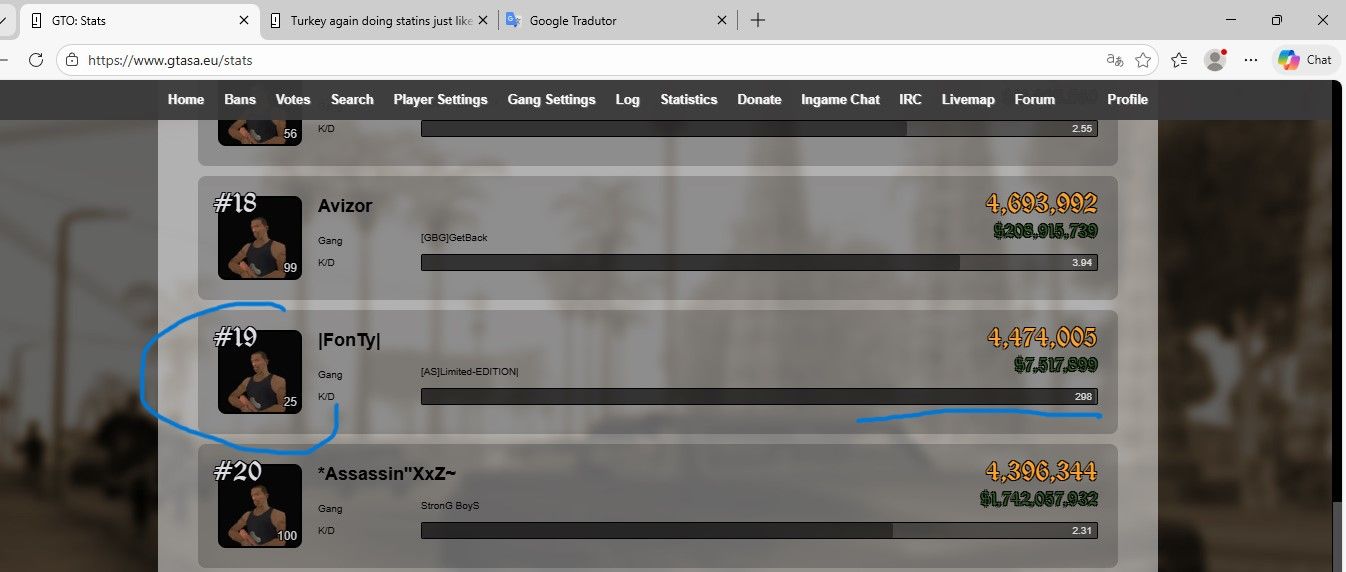The height and width of the screenshot is (572, 1346).
Task: Click the new tab plus icon
Action: point(758,20)
